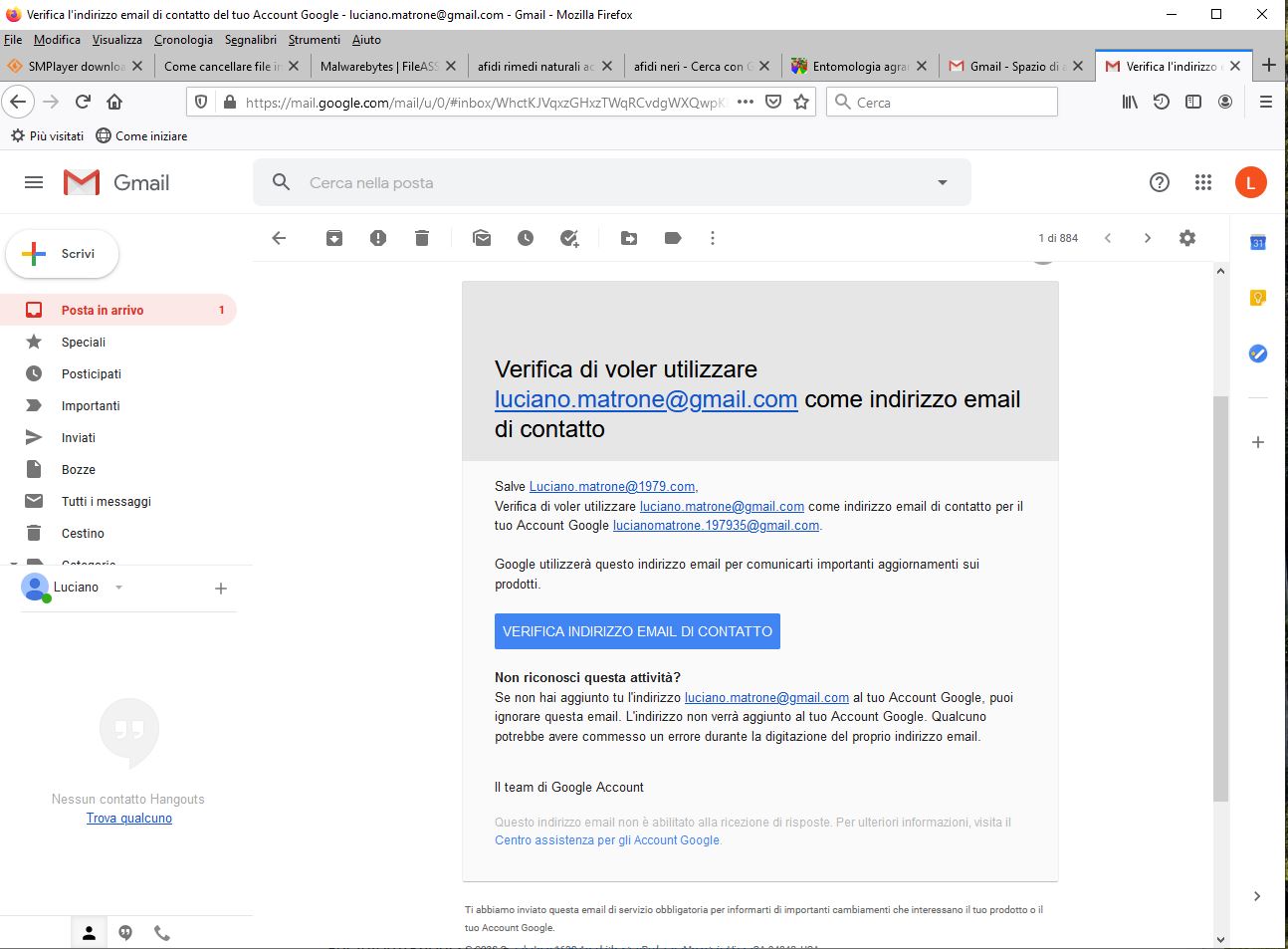Open Centro assistenza per gli Account Google link
The height and width of the screenshot is (949, 1288).
click(607, 840)
